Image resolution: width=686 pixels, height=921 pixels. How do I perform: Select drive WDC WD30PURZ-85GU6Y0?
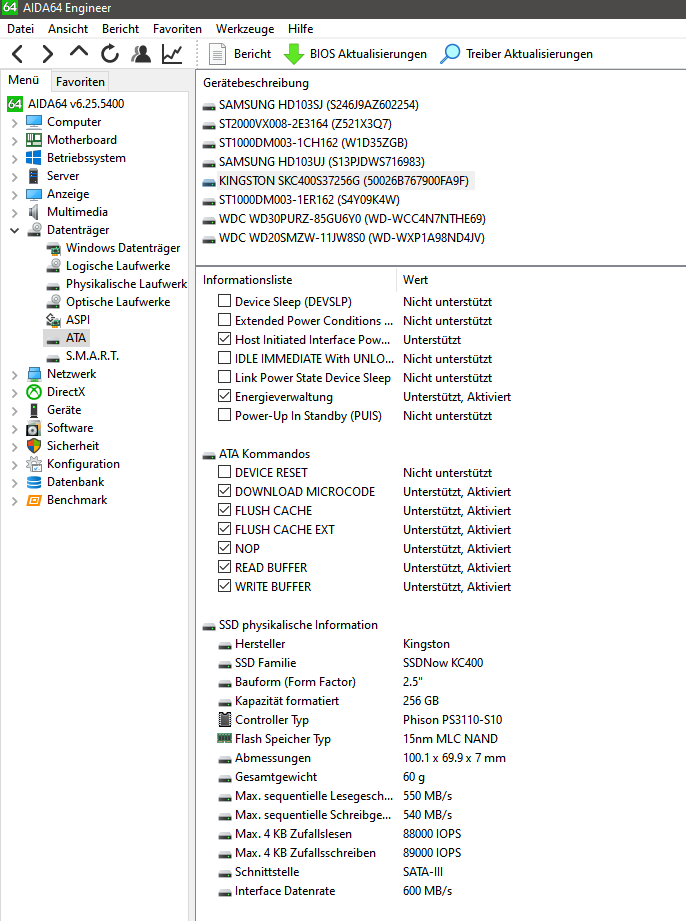click(352, 219)
